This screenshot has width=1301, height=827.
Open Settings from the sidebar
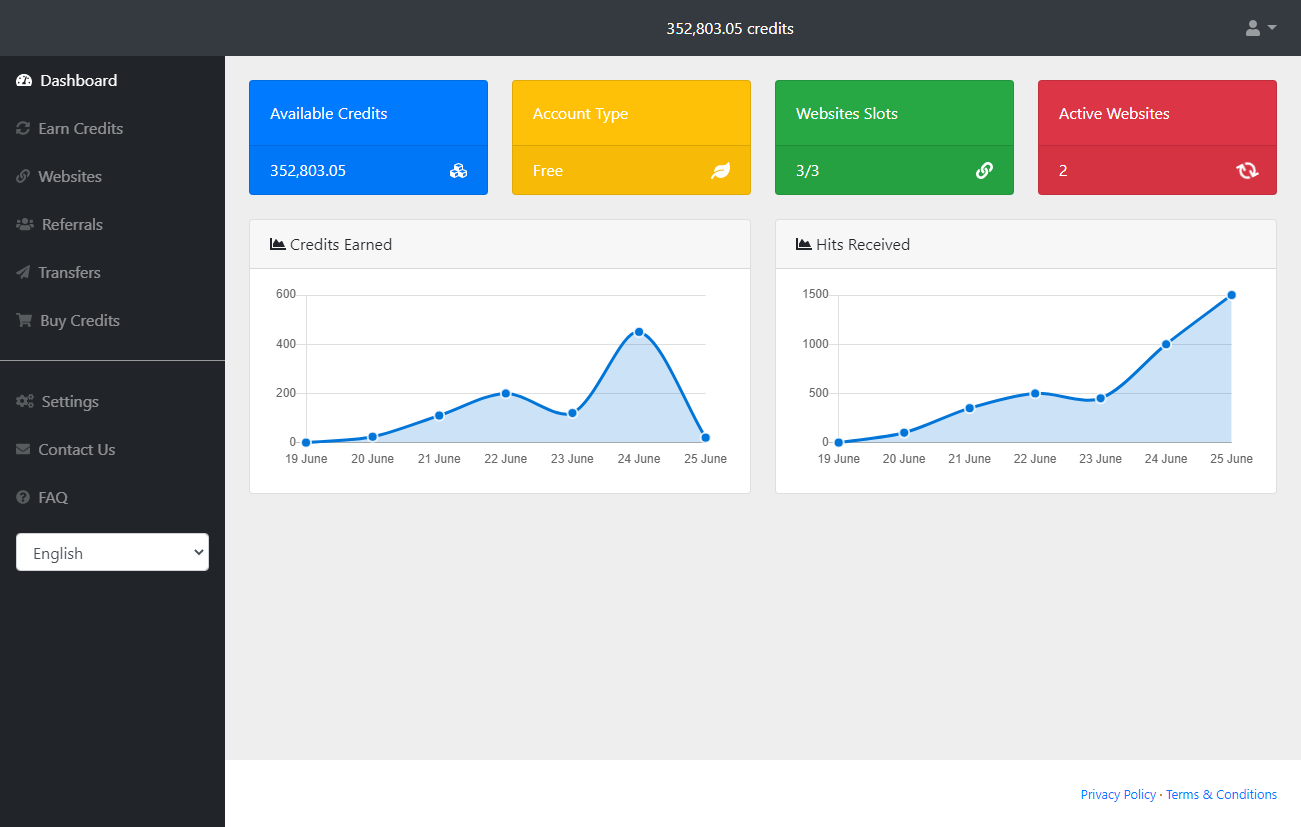click(x=70, y=402)
